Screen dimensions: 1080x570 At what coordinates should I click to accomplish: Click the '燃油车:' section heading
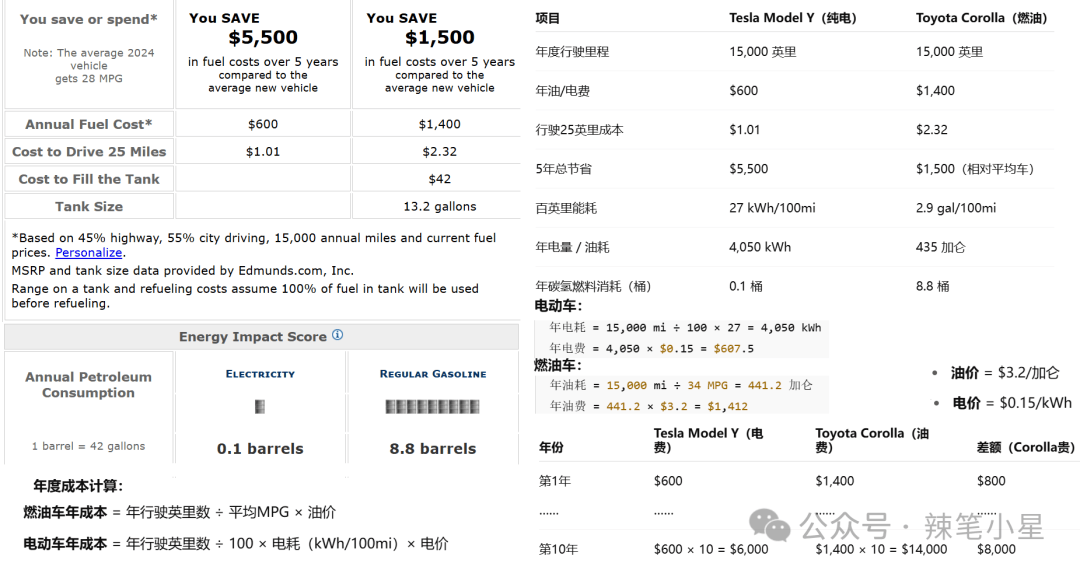pyautogui.click(x=559, y=366)
